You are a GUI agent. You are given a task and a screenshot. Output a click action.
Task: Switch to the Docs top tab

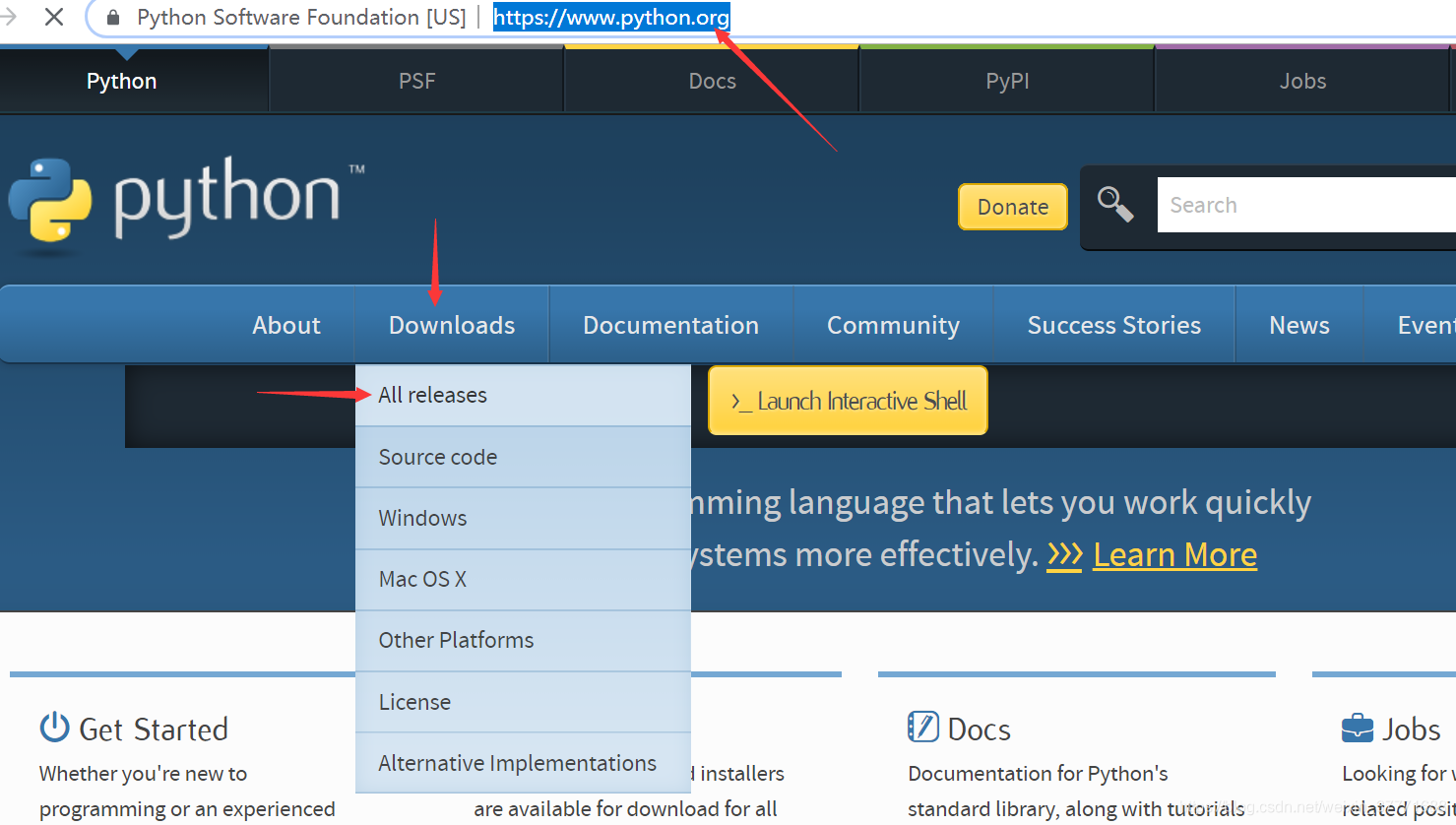pos(713,81)
